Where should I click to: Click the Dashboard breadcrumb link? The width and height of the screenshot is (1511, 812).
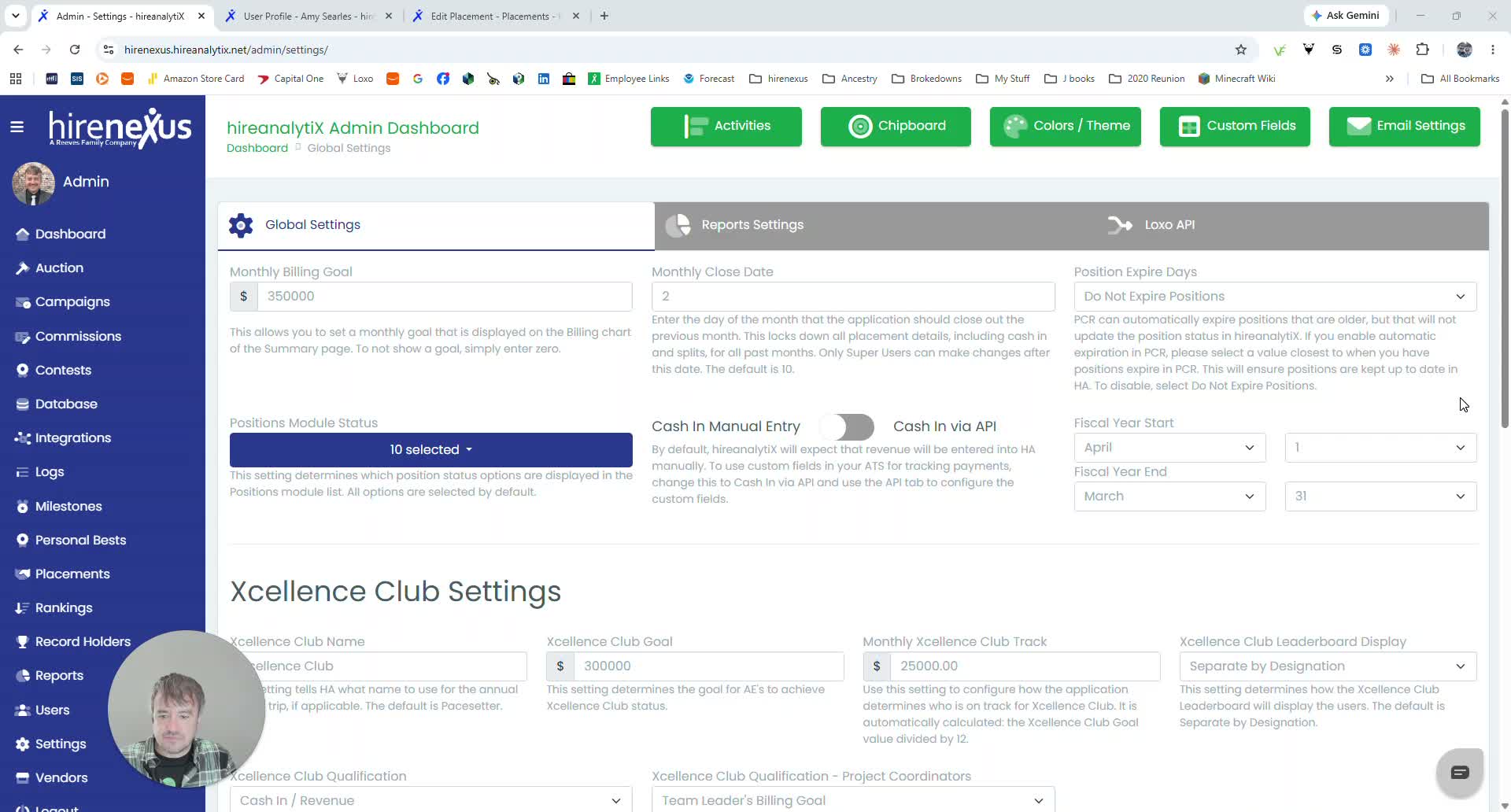pyautogui.click(x=257, y=148)
